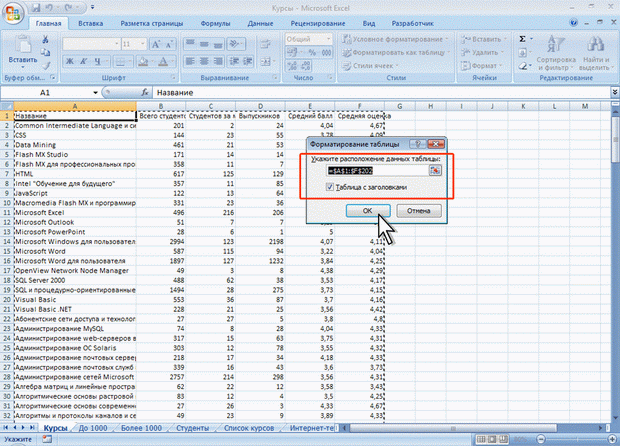Click the Find and Select binoculars icon

[595, 44]
